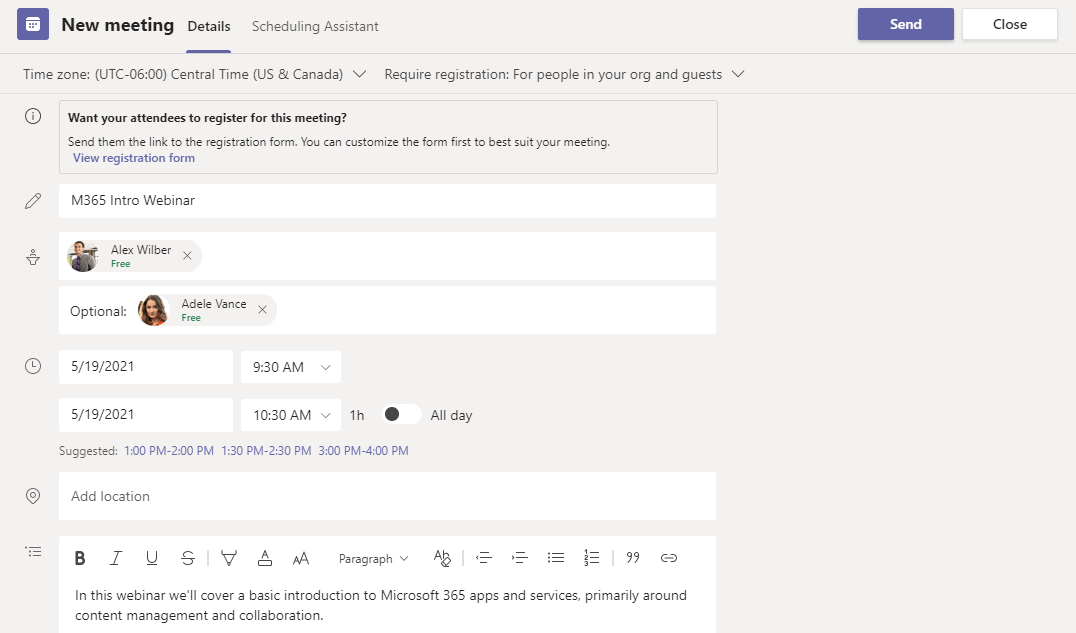Open the View registration form link
This screenshot has height=633, width=1076.
[x=134, y=158]
